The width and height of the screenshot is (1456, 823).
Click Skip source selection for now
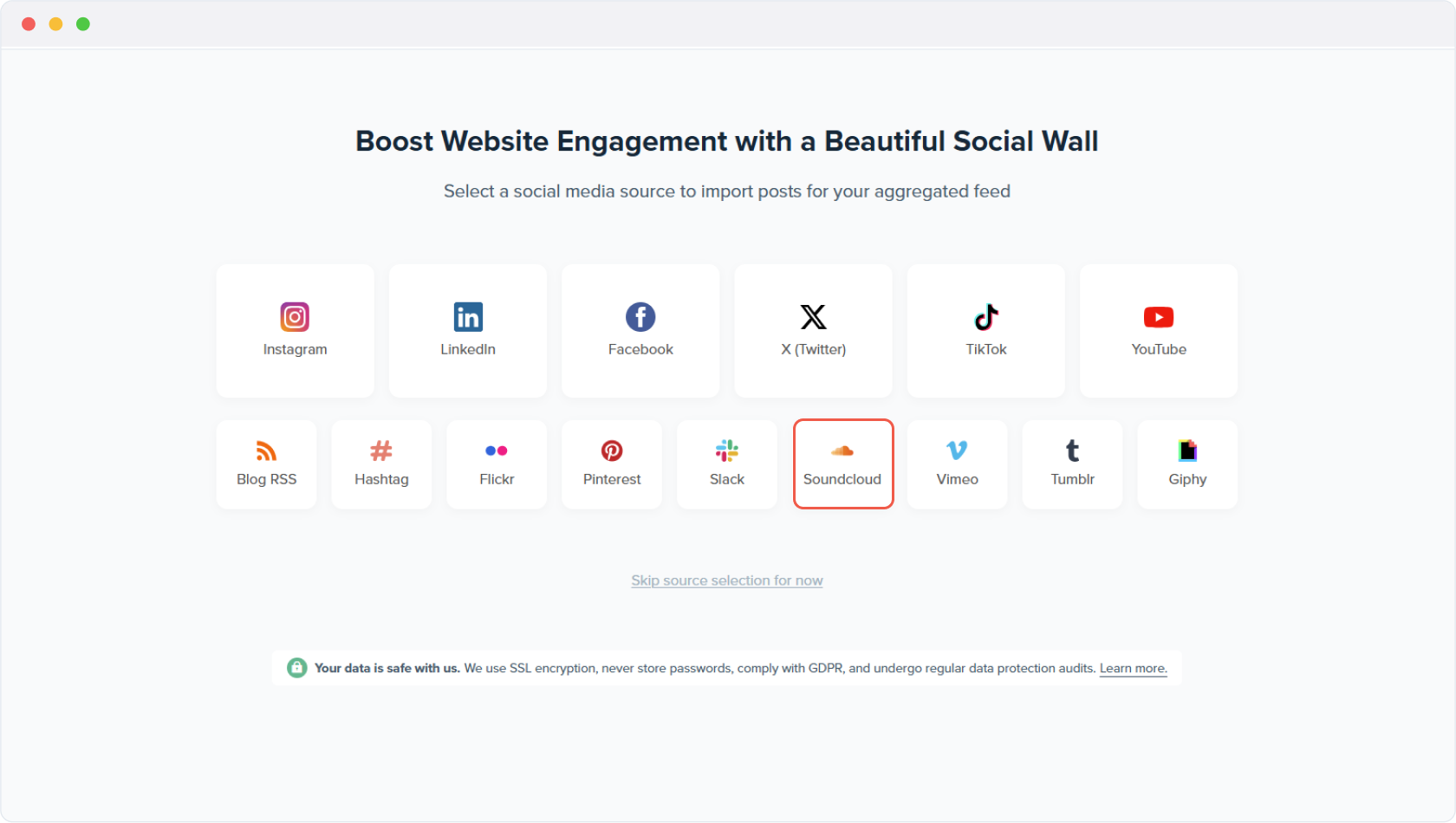coord(727,580)
